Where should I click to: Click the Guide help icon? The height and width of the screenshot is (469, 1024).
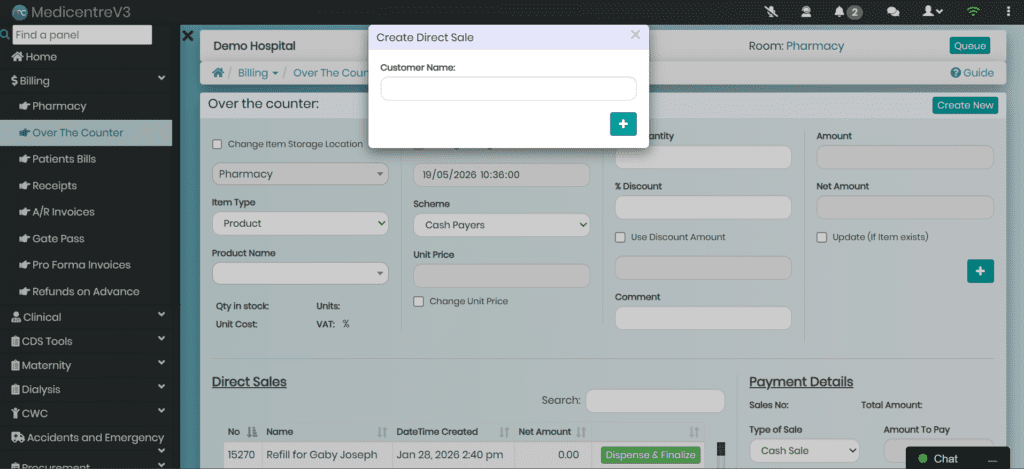[x=955, y=73]
